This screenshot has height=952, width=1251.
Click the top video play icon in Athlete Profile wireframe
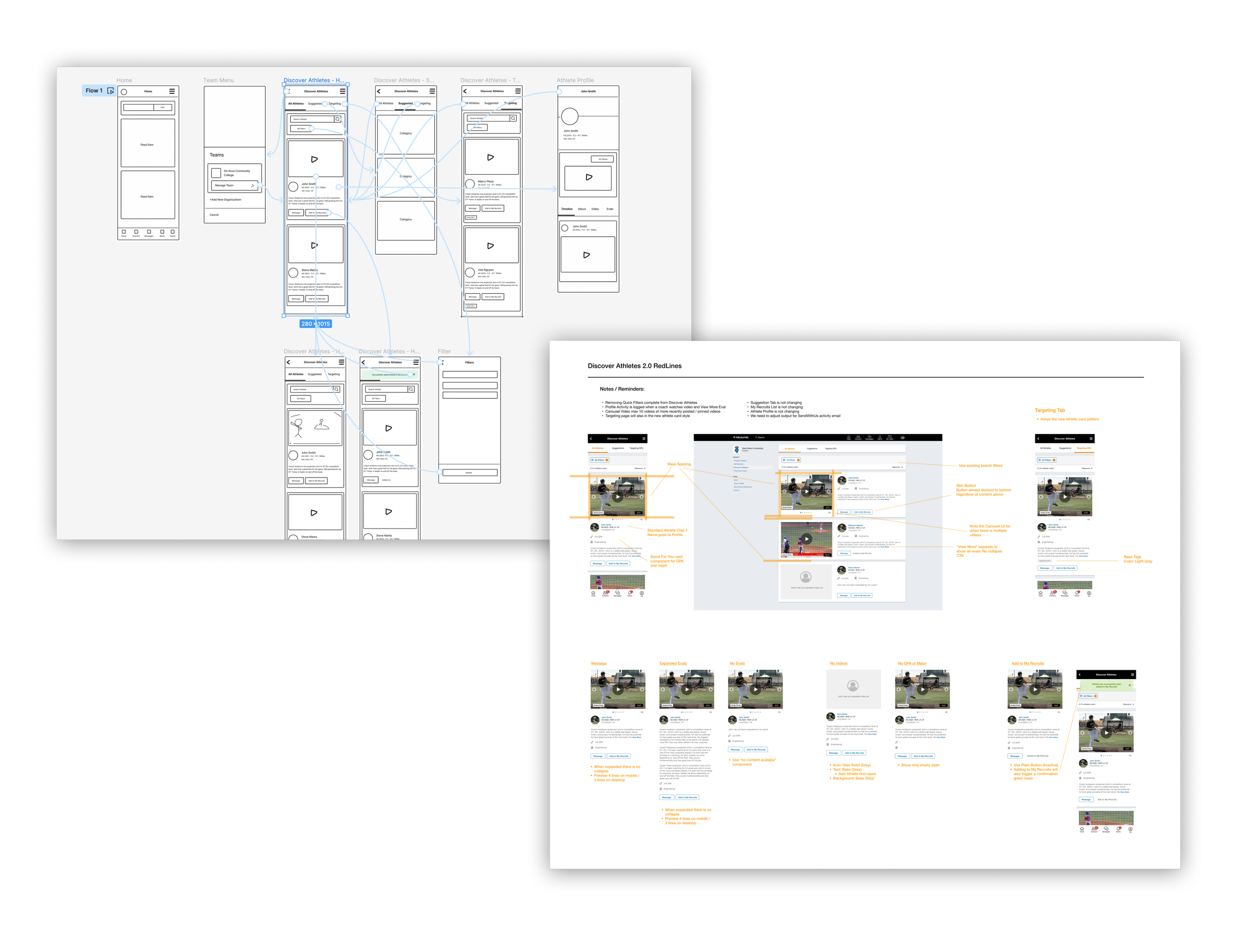click(588, 177)
